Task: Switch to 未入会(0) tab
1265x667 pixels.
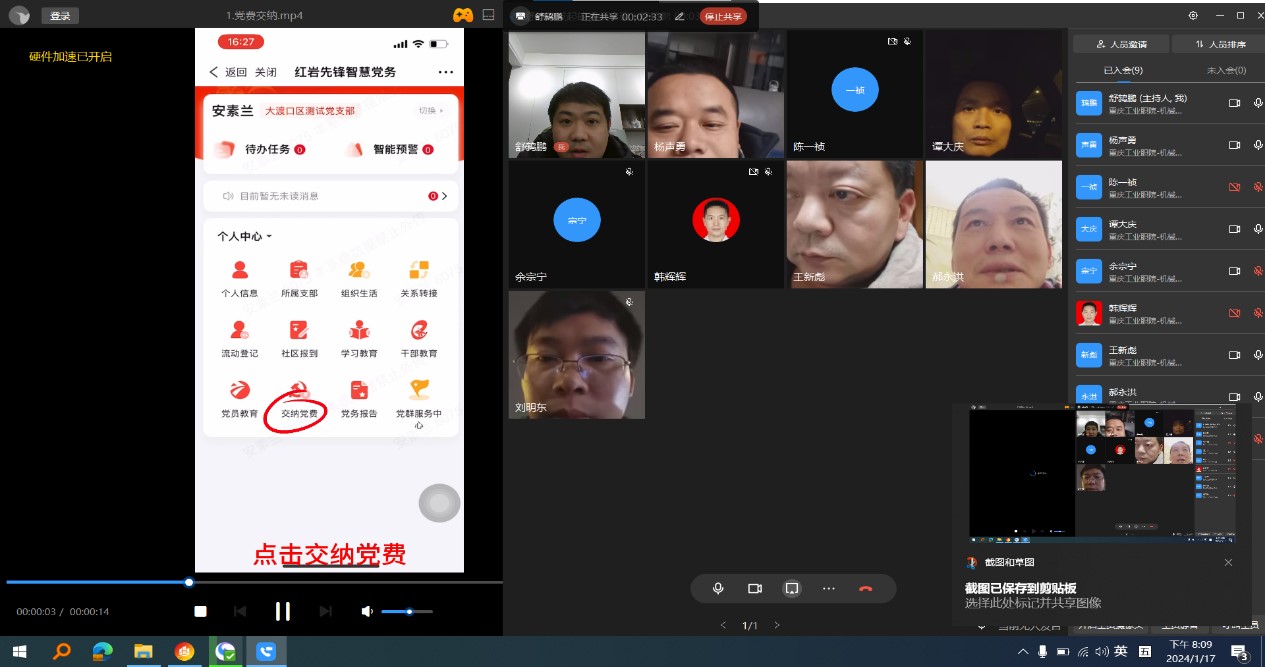Action: pos(1226,70)
